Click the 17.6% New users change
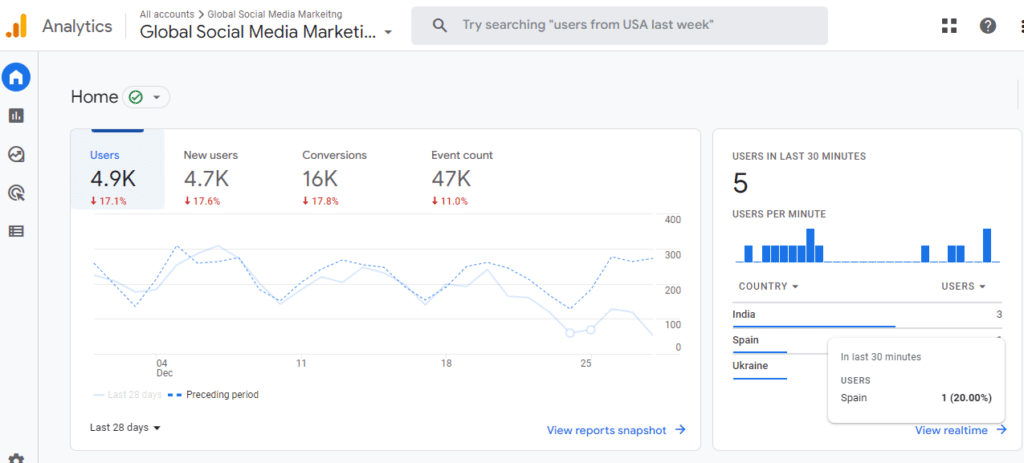This screenshot has height=463, width=1024. click(202, 201)
